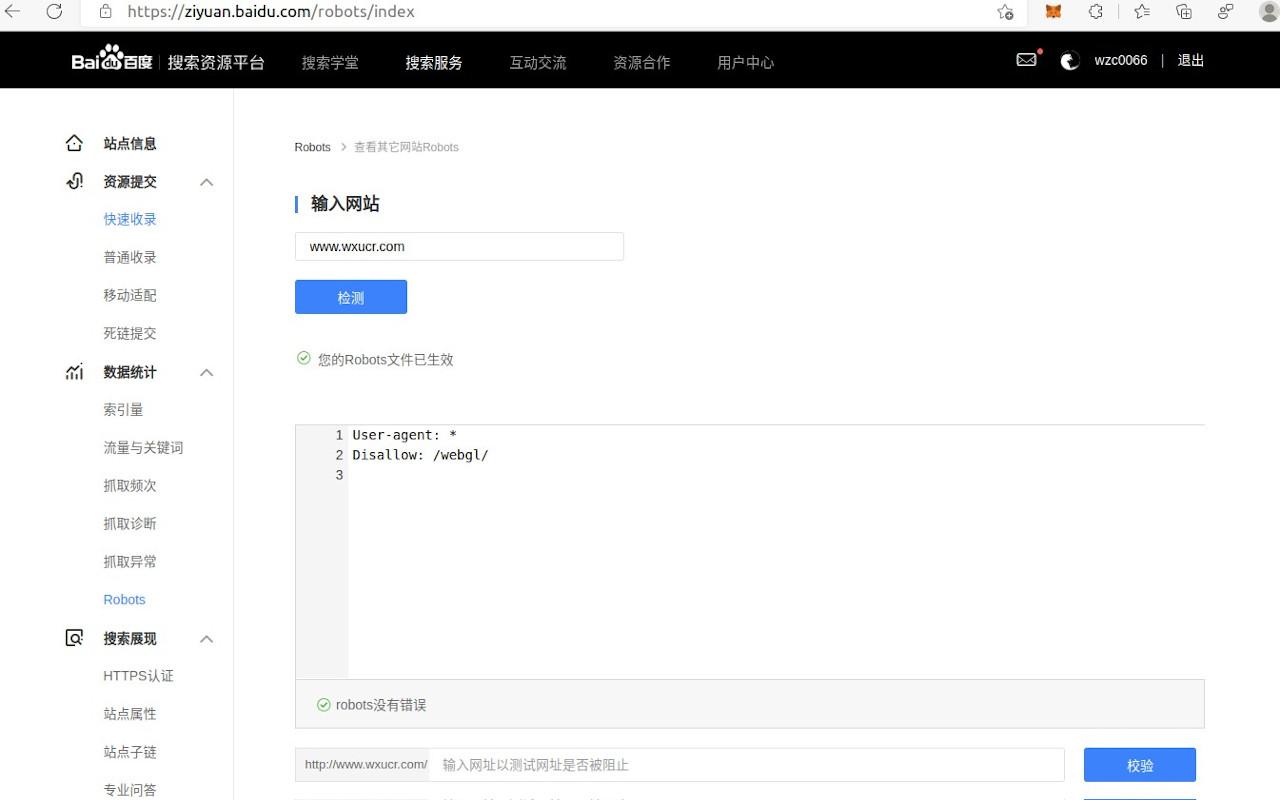Click the website input field www.wxucr.com
Image resolution: width=1280 pixels, height=800 pixels.
click(x=459, y=246)
